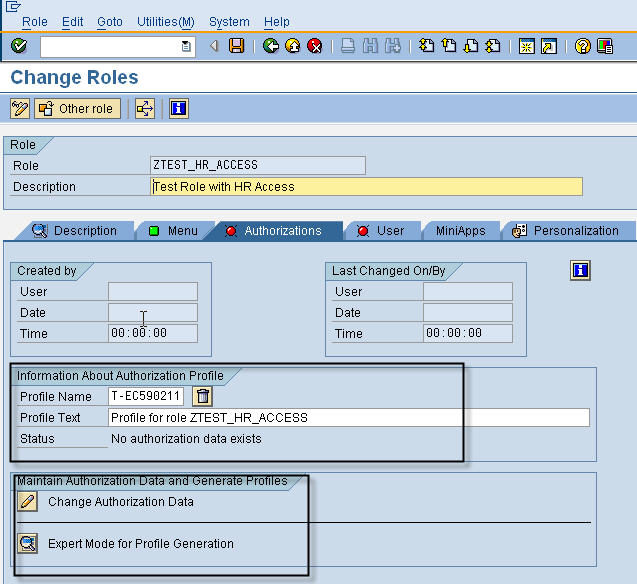Click the green checkmark Enter icon

click(19, 46)
